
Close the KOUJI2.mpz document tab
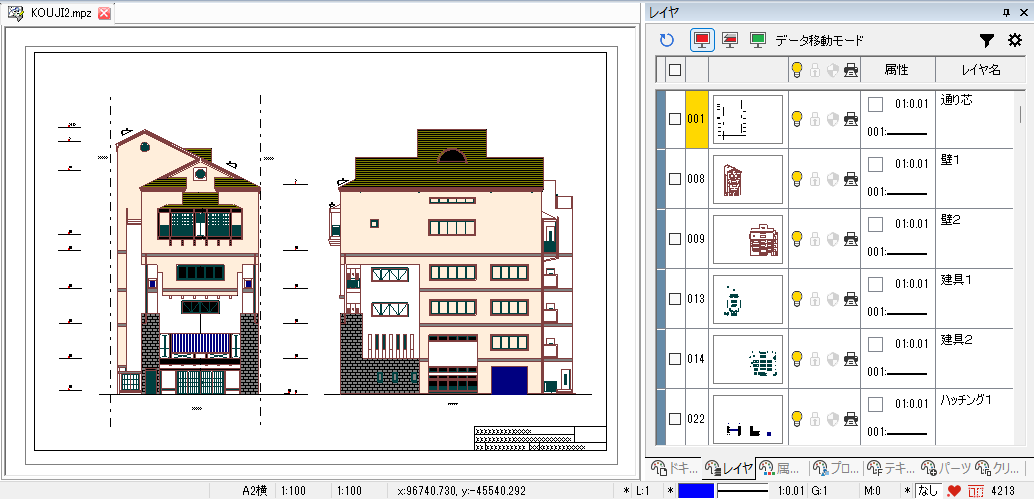[x=104, y=13]
